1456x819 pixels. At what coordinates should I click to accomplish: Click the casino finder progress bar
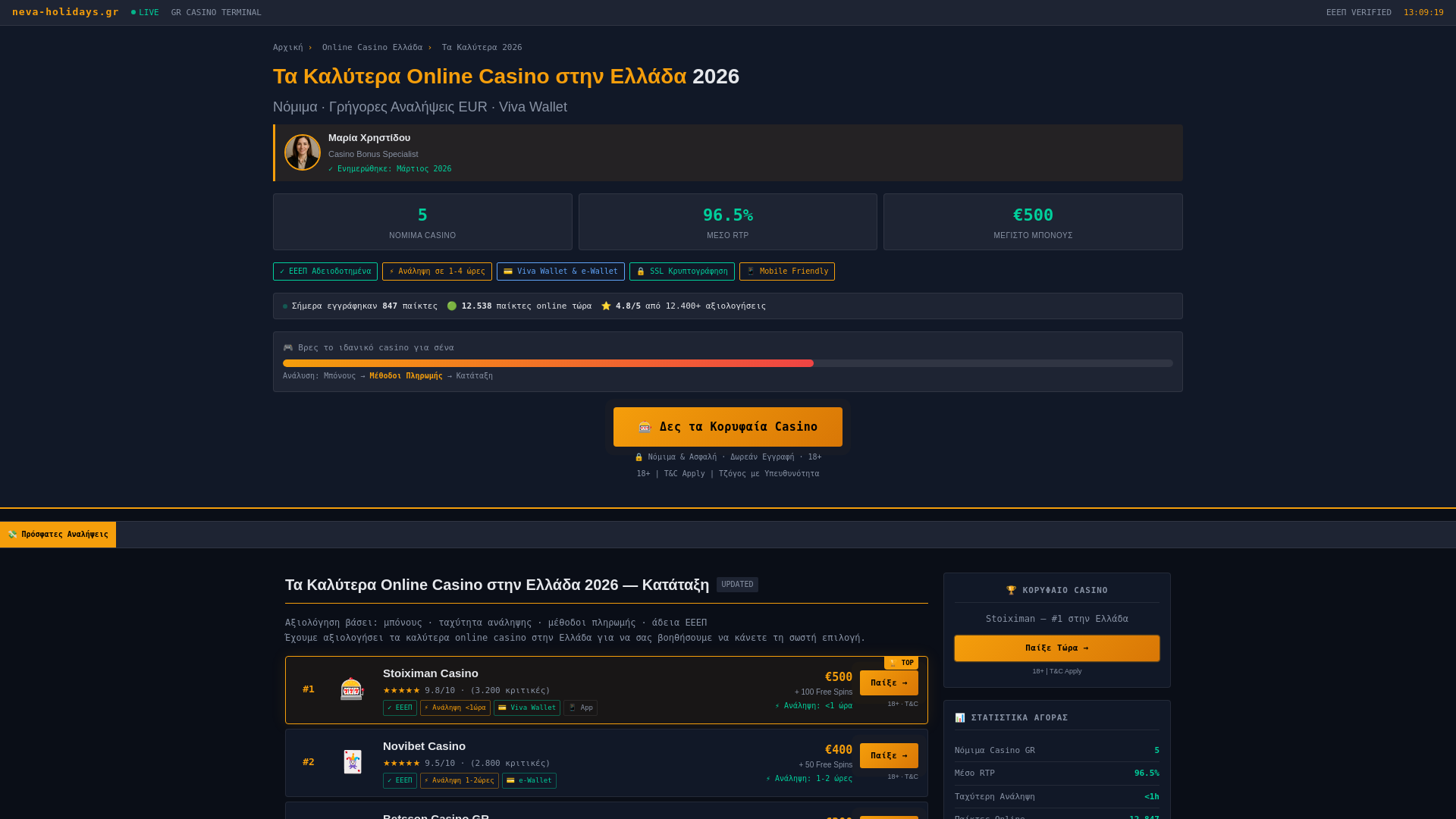(728, 363)
